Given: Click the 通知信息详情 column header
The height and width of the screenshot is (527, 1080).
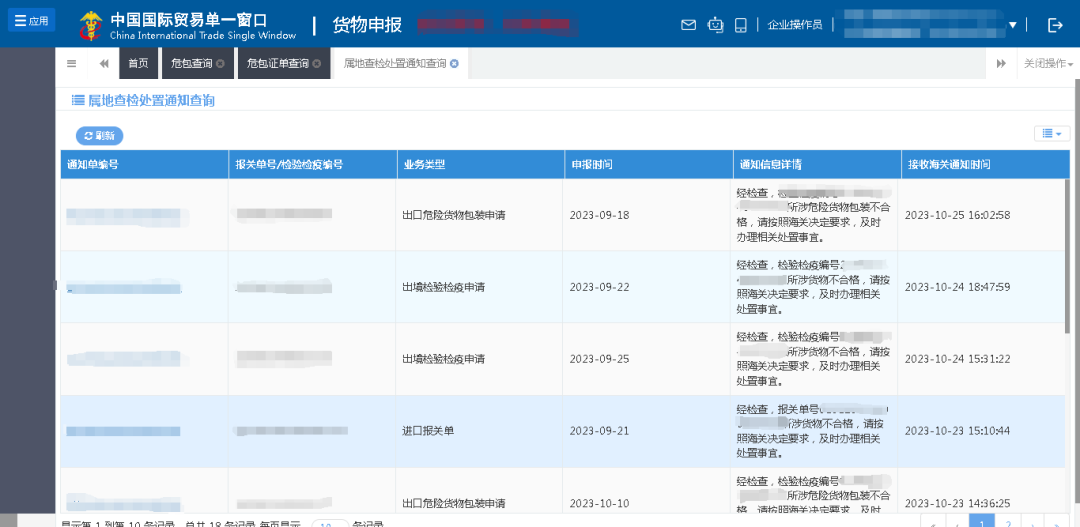Looking at the screenshot, I should point(816,165).
